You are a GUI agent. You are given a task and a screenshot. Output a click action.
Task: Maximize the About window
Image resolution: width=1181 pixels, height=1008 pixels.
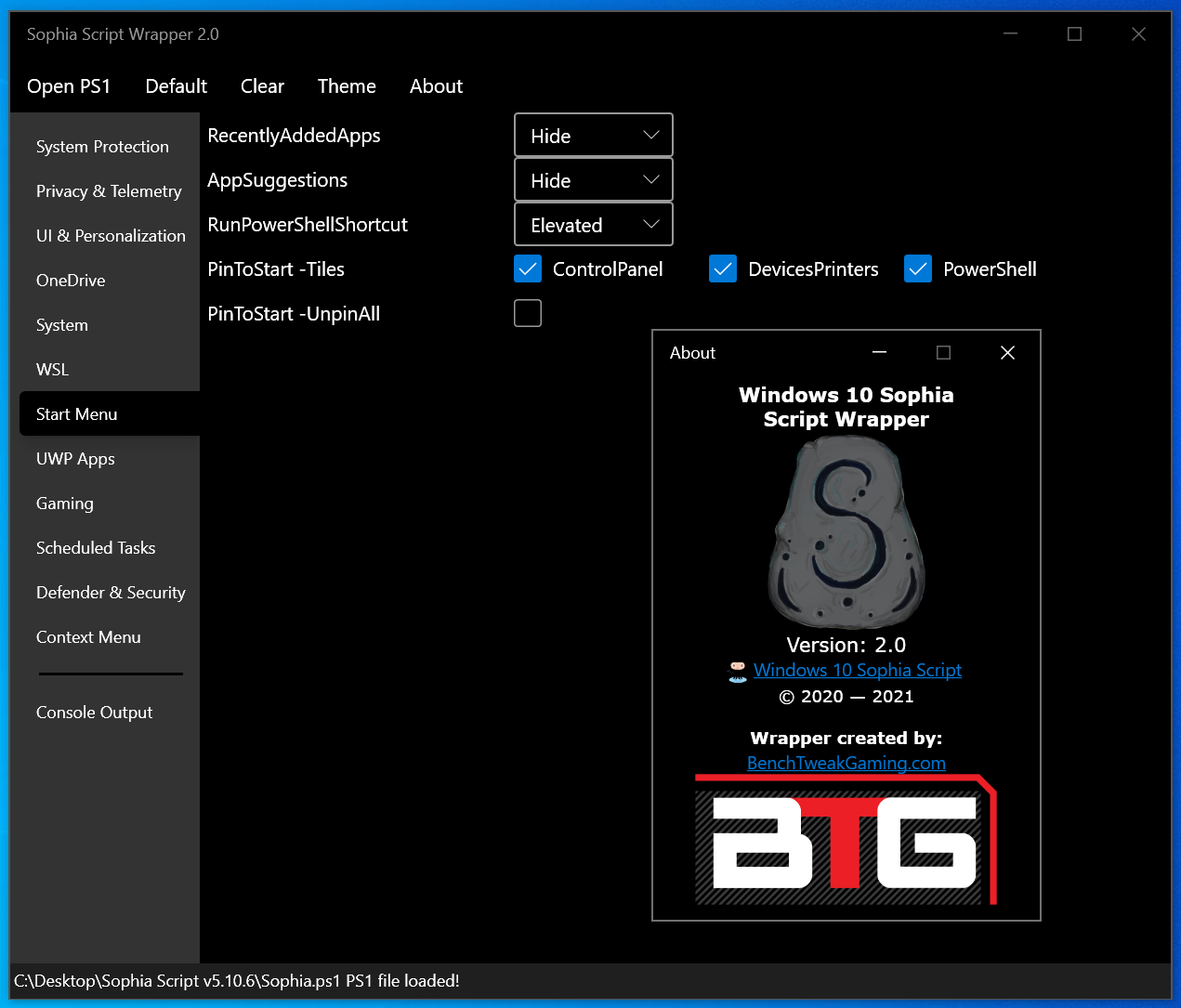click(943, 353)
